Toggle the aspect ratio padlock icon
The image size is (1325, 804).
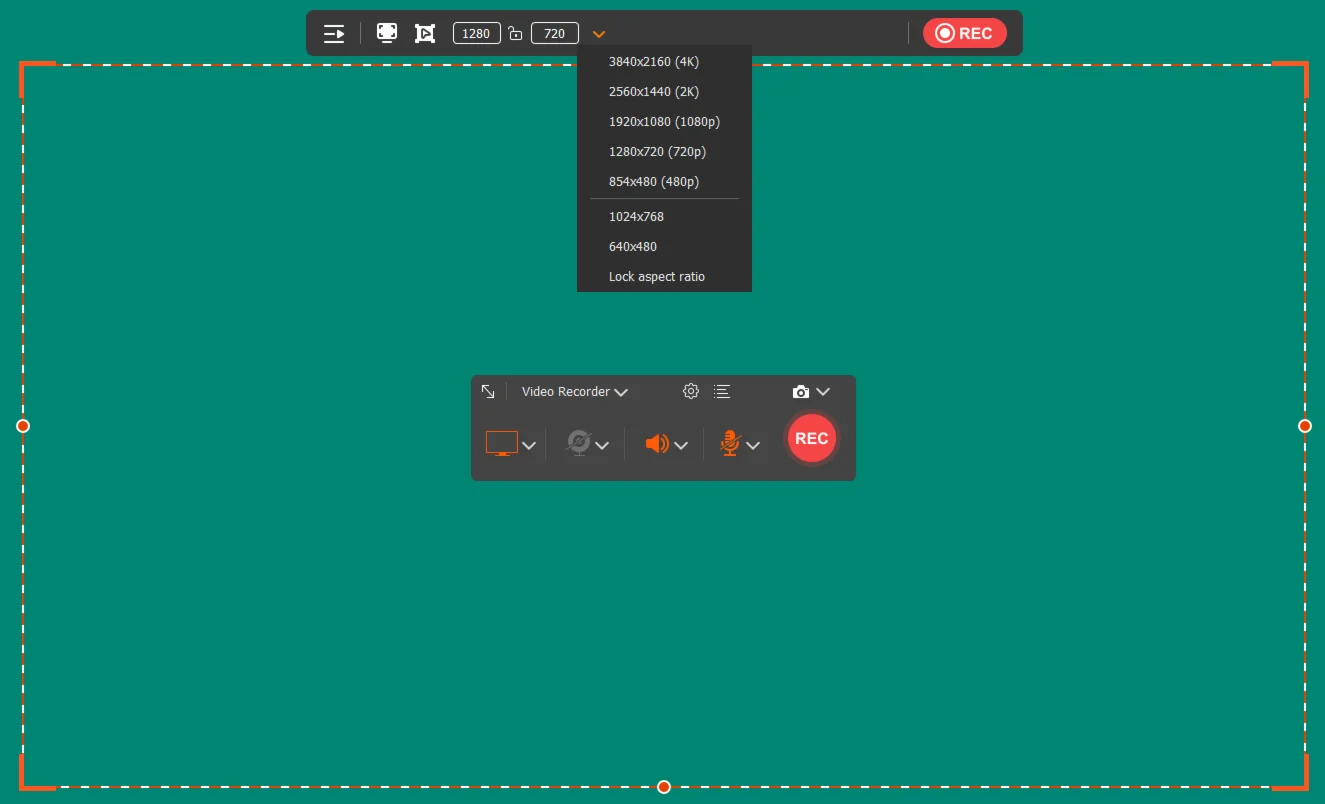[x=515, y=33]
